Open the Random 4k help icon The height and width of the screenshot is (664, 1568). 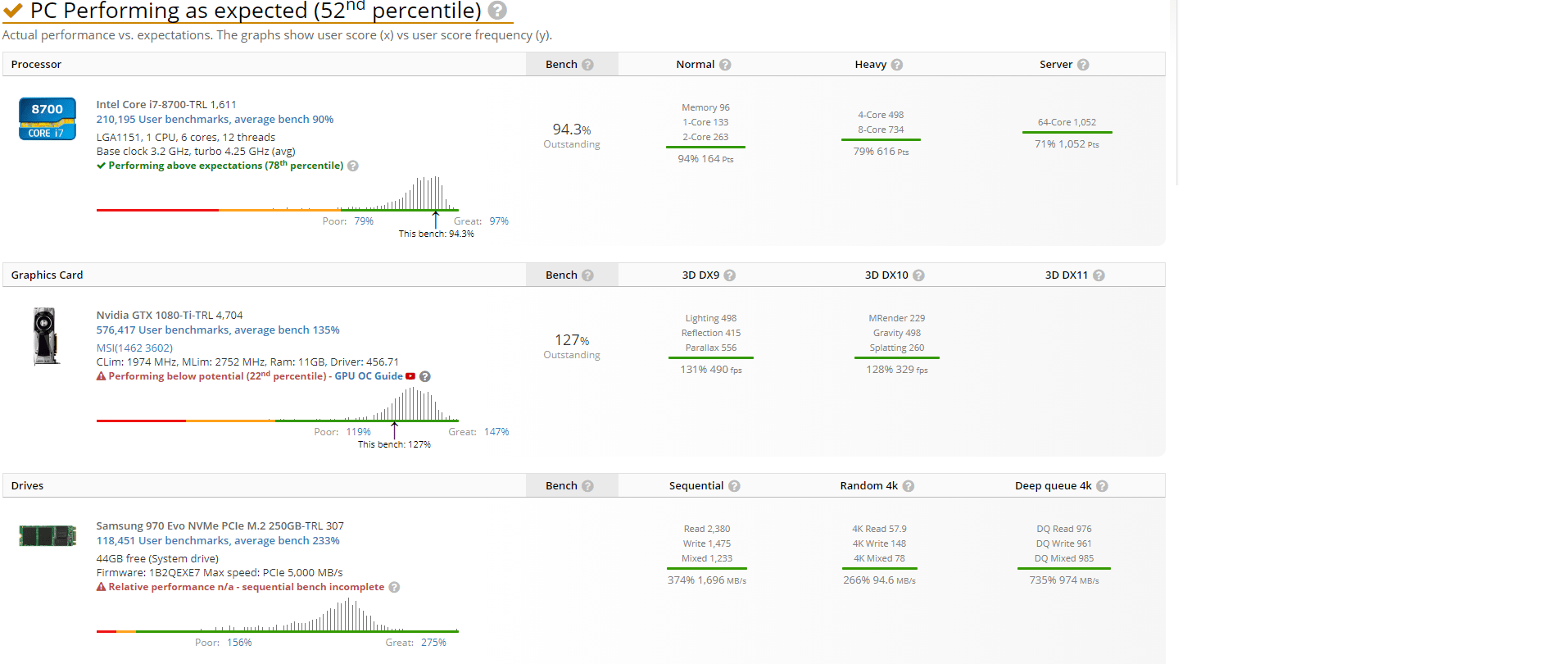coord(909,486)
